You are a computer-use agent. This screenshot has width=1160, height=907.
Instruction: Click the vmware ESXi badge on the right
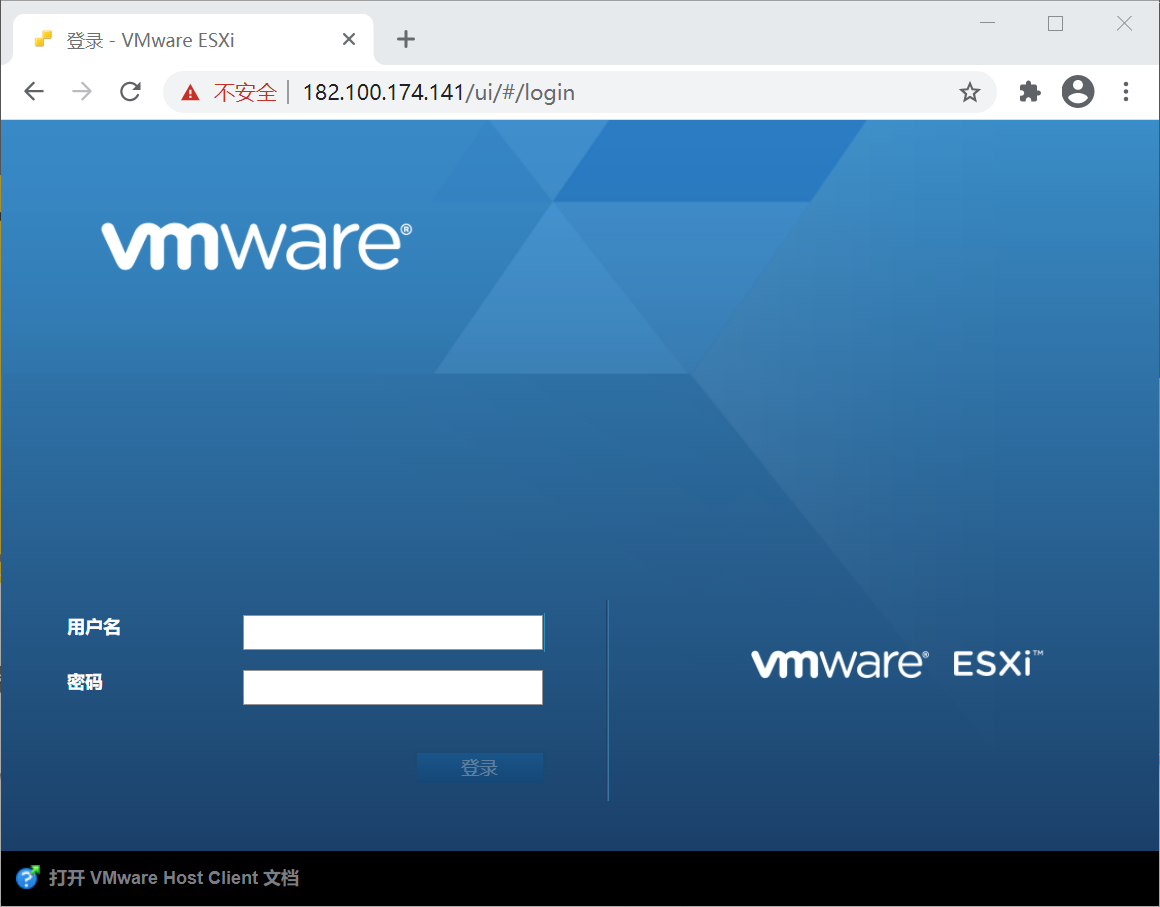(895, 662)
